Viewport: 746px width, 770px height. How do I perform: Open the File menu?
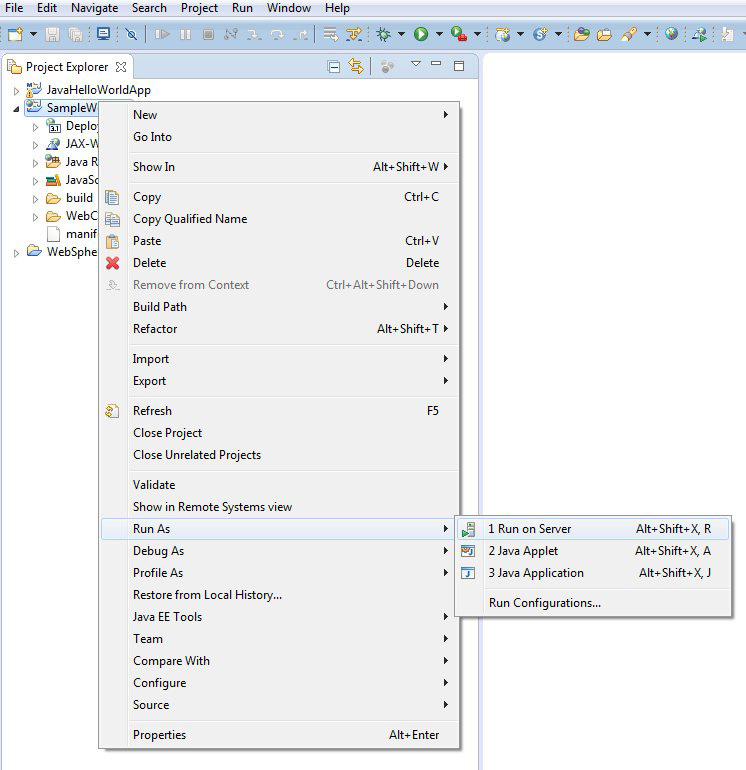coord(14,8)
